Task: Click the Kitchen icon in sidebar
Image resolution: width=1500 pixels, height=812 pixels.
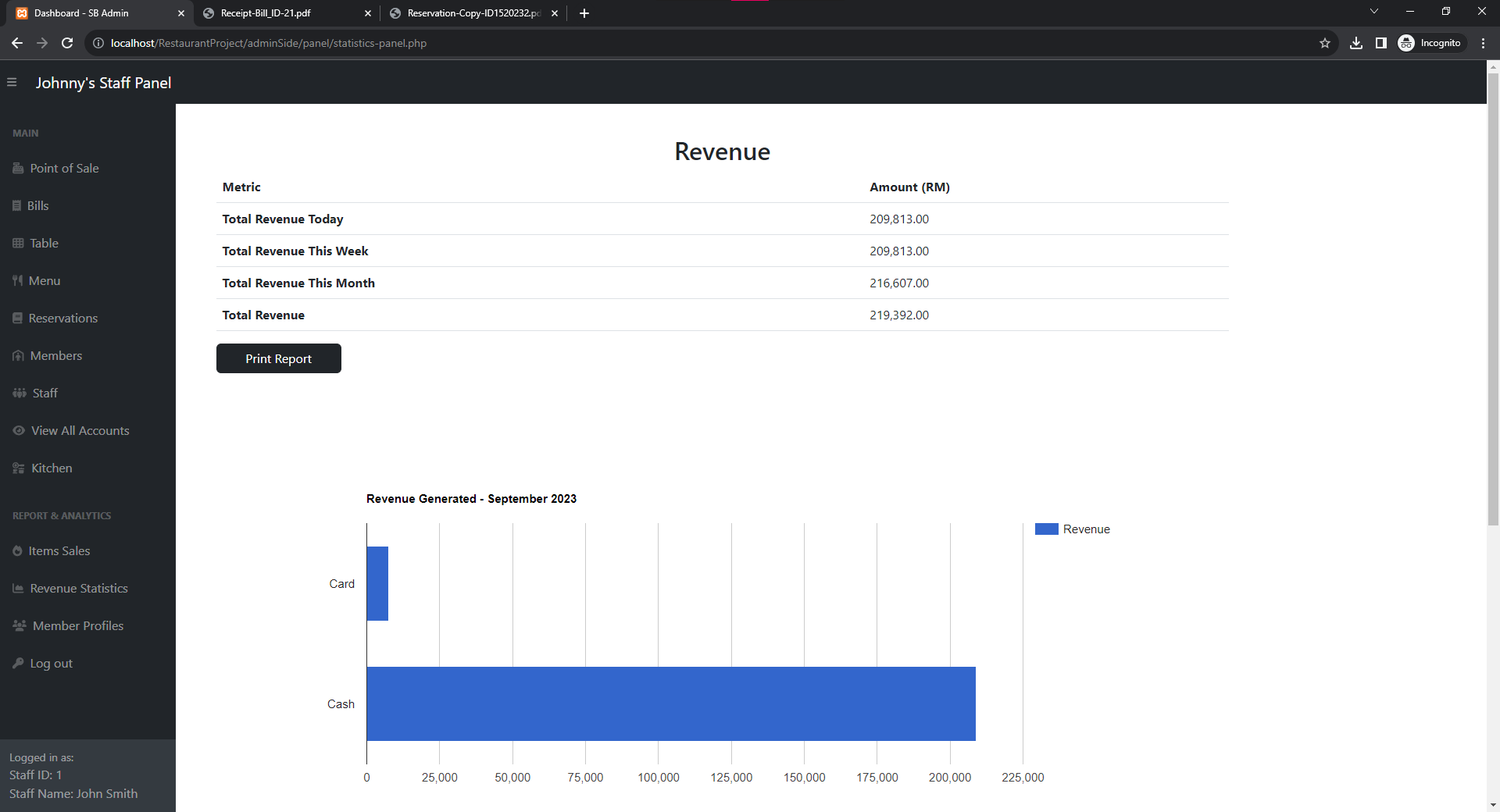Action: point(19,468)
